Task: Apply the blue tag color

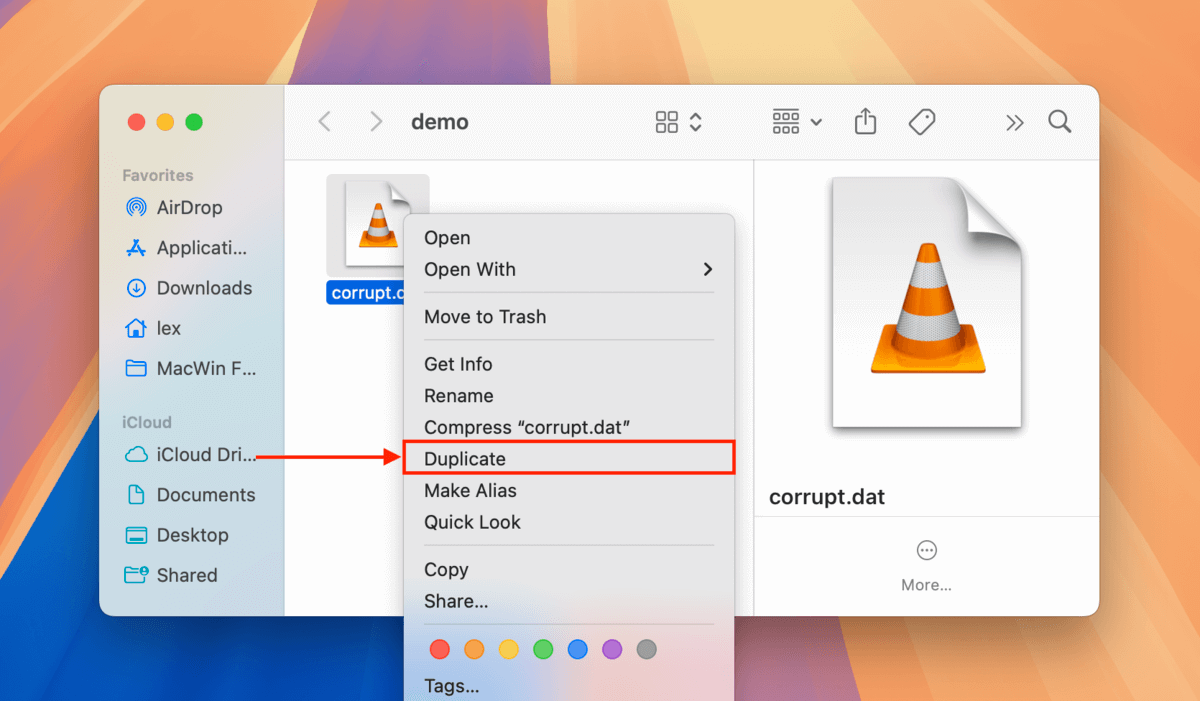Action: pyautogui.click(x=578, y=649)
